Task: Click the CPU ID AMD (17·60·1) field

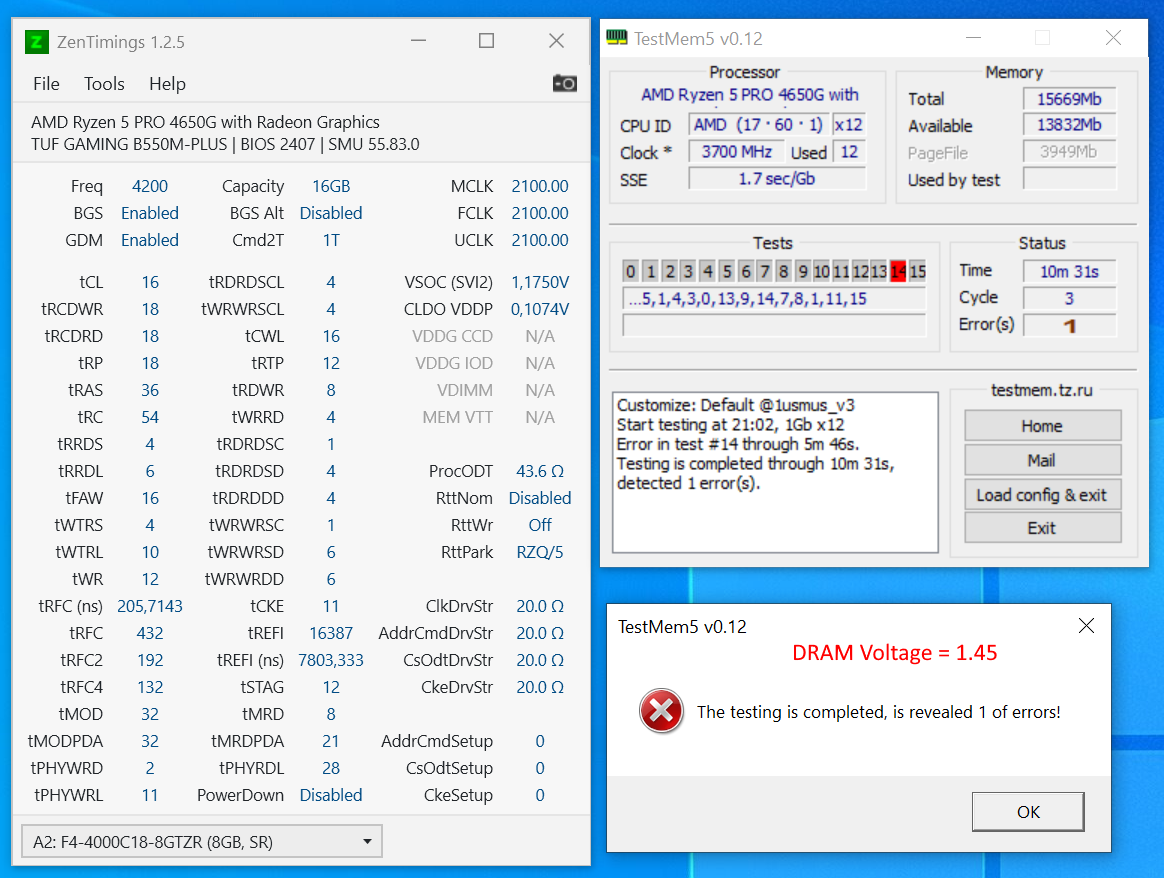Action: [x=758, y=125]
